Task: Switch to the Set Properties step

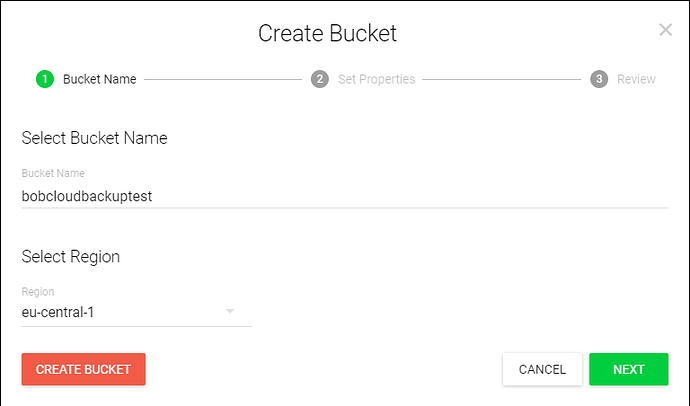Action: click(376, 79)
